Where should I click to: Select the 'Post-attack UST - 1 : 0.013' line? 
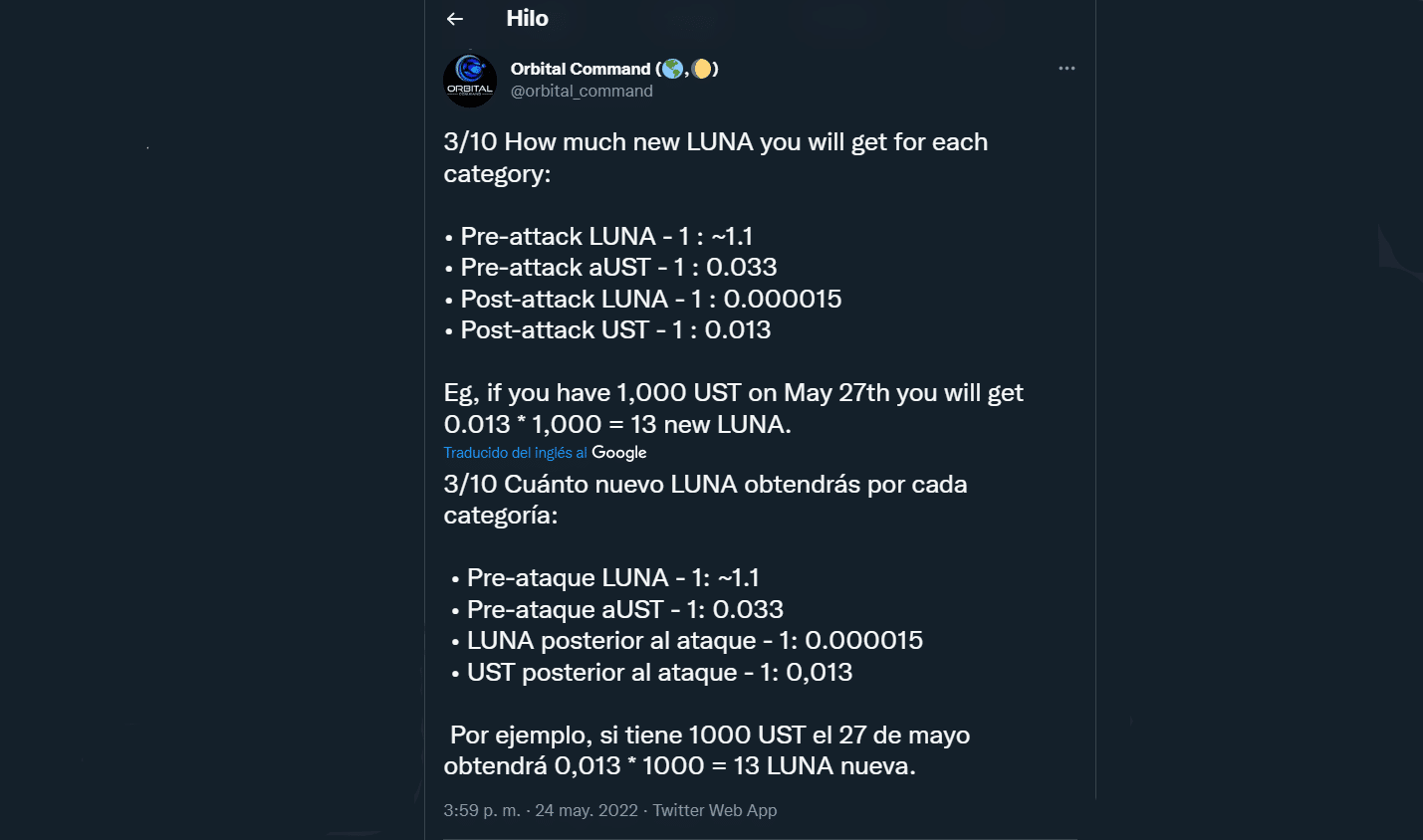607,330
